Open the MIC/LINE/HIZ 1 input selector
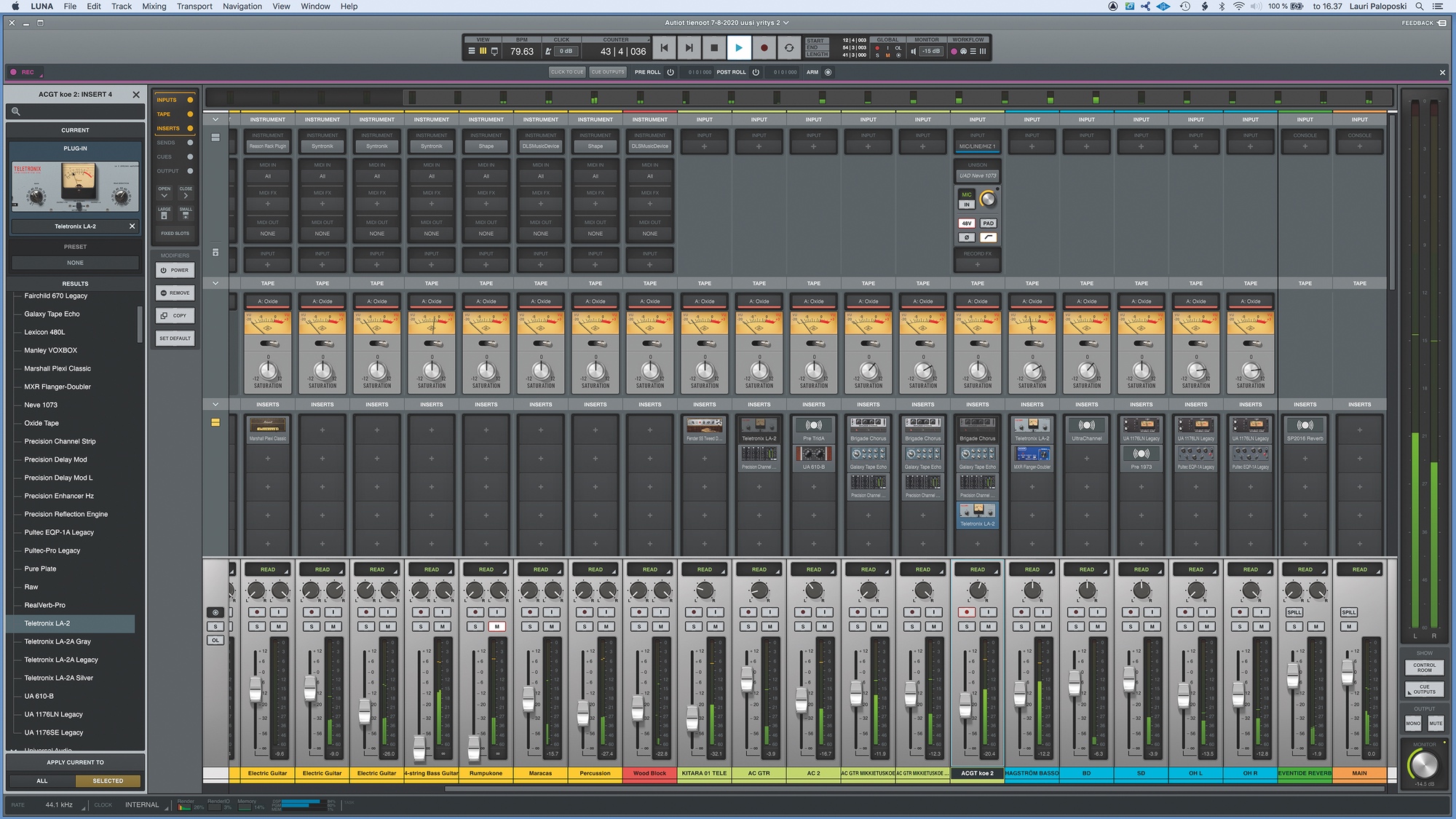 pyautogui.click(x=977, y=146)
